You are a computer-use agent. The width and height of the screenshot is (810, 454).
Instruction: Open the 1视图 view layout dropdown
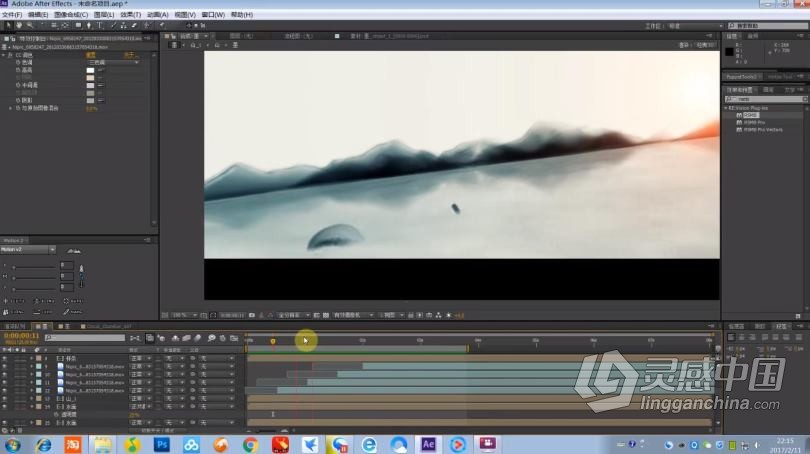392,315
